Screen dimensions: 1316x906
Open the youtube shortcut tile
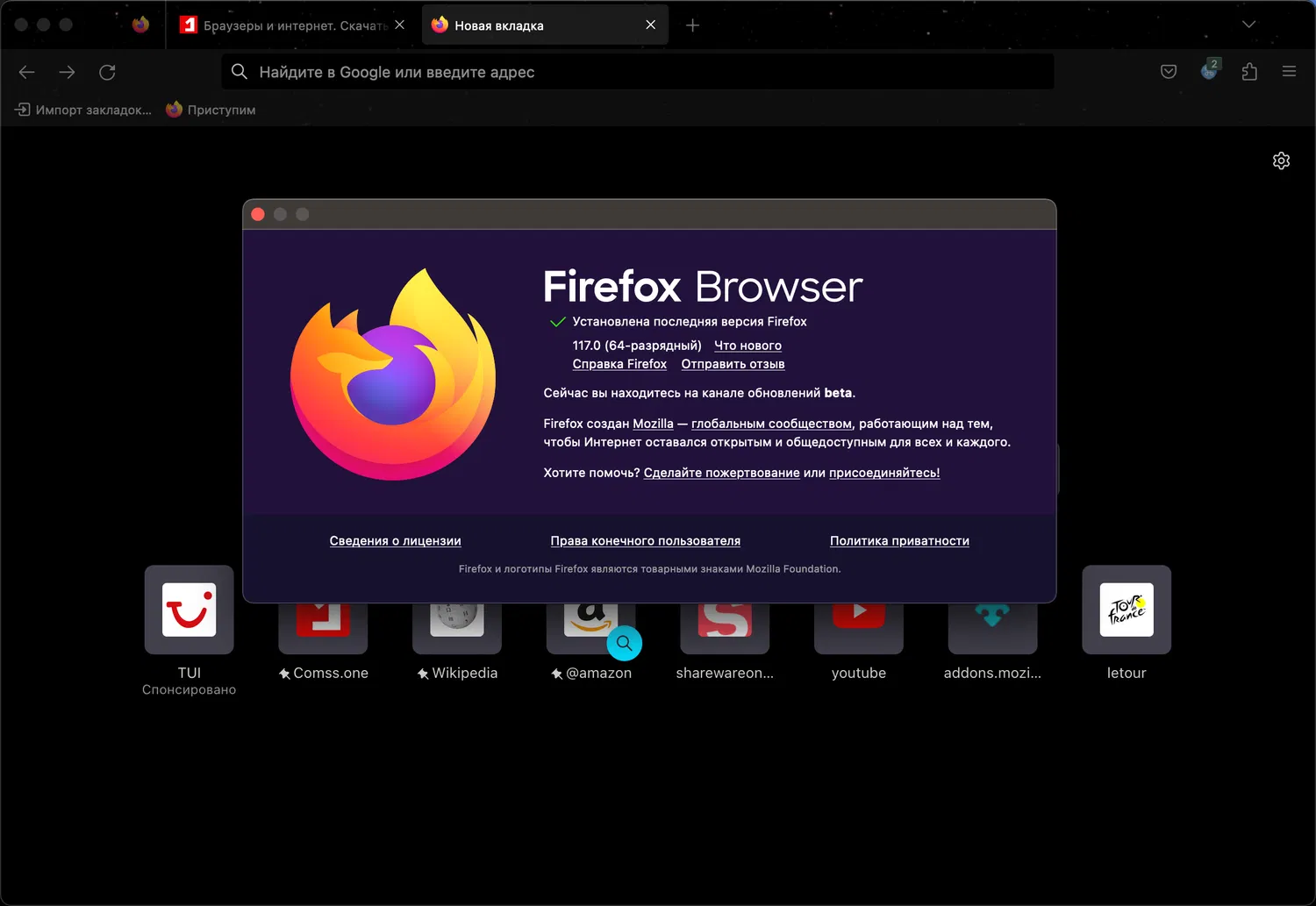click(x=858, y=627)
